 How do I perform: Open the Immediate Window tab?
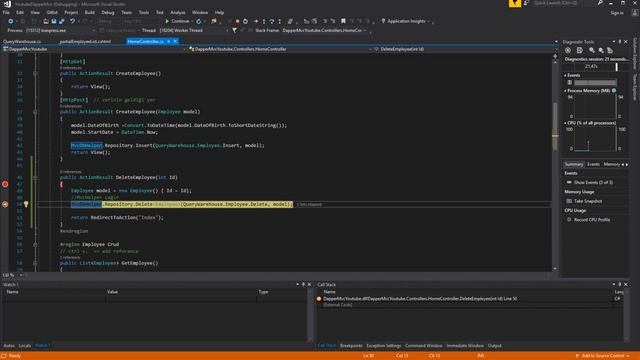point(464,346)
